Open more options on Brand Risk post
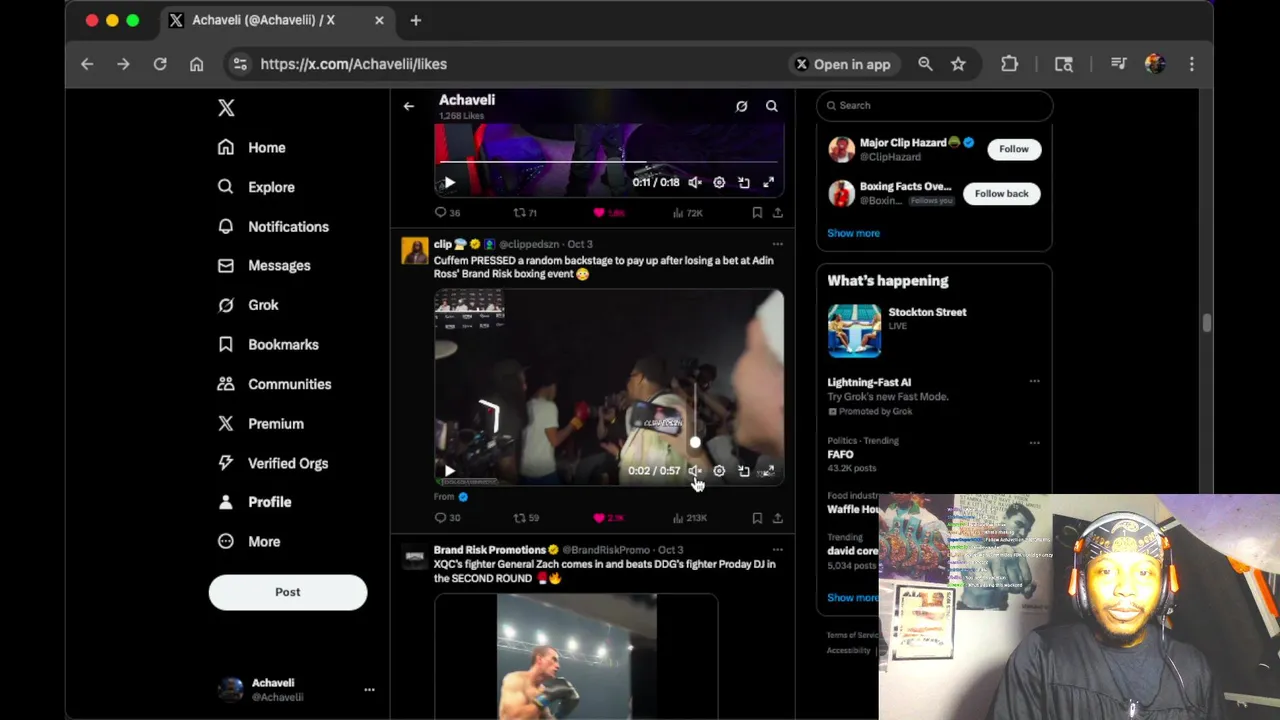The image size is (1280, 720). (x=777, y=550)
